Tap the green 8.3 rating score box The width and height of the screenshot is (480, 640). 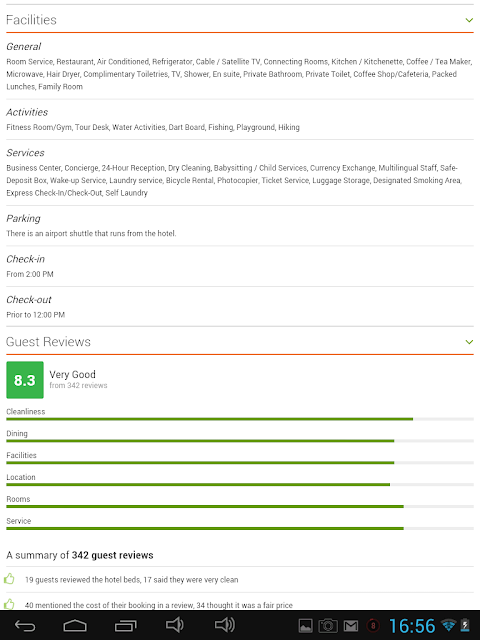click(x=25, y=380)
